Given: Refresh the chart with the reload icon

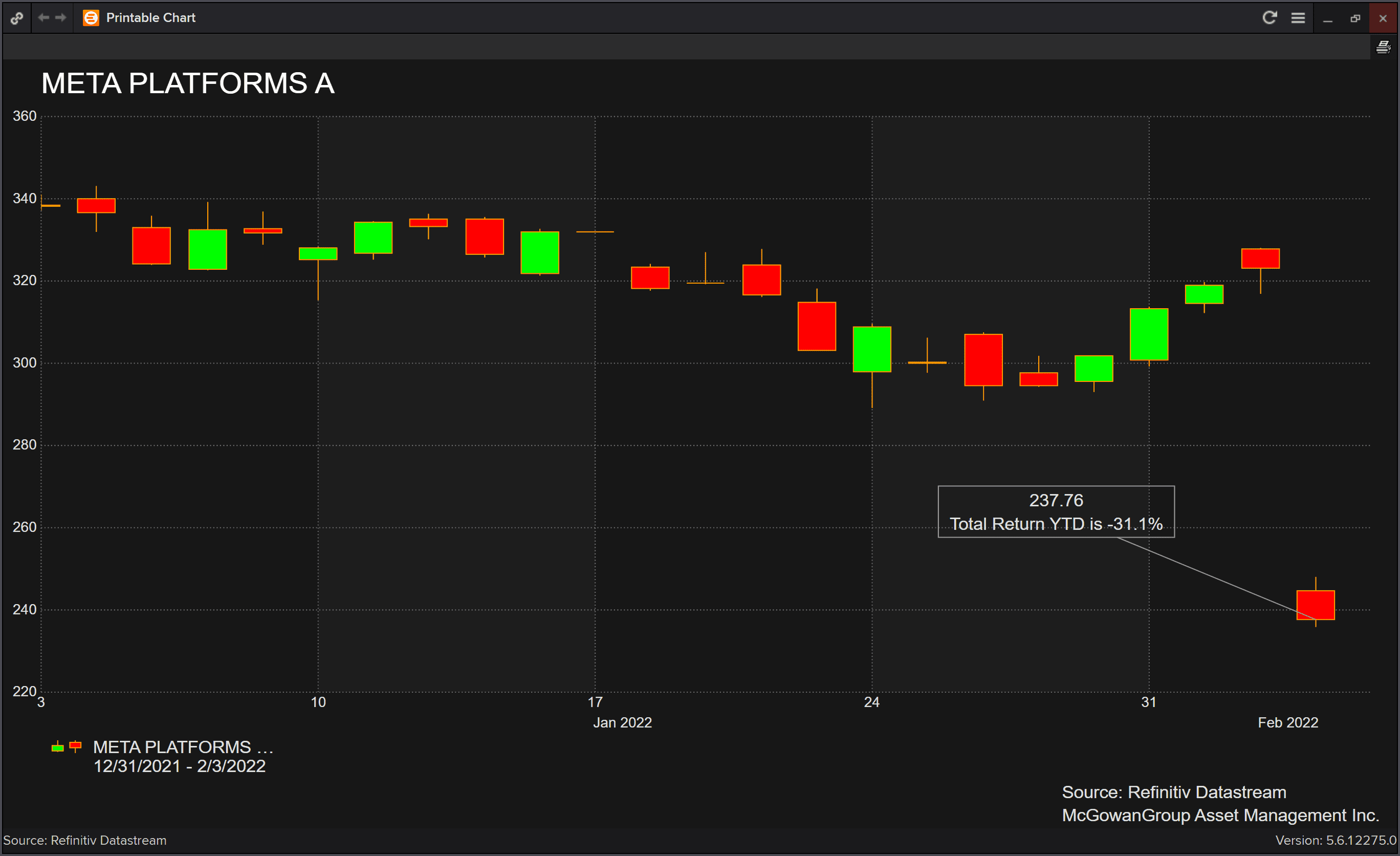Looking at the screenshot, I should coord(1270,17).
